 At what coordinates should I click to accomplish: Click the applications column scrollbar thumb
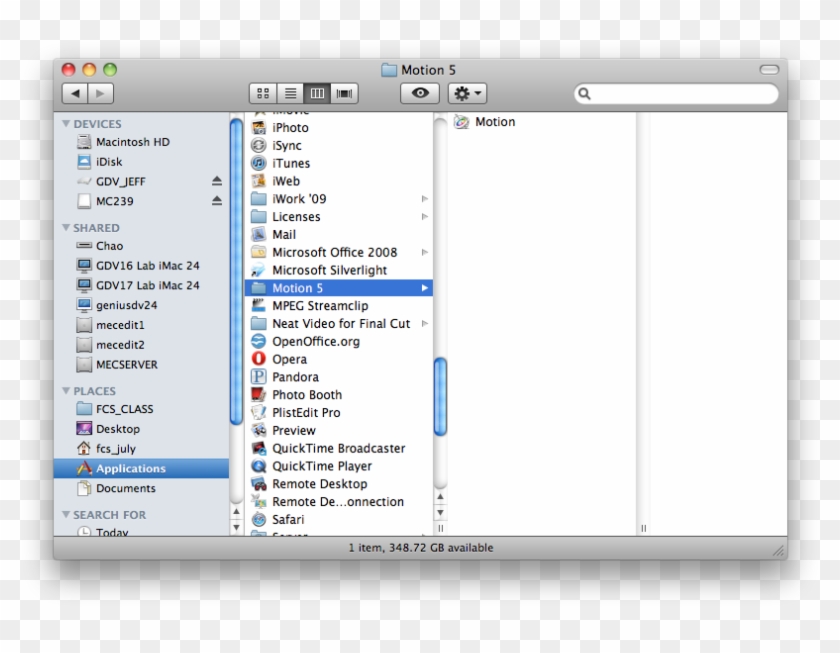coord(440,397)
